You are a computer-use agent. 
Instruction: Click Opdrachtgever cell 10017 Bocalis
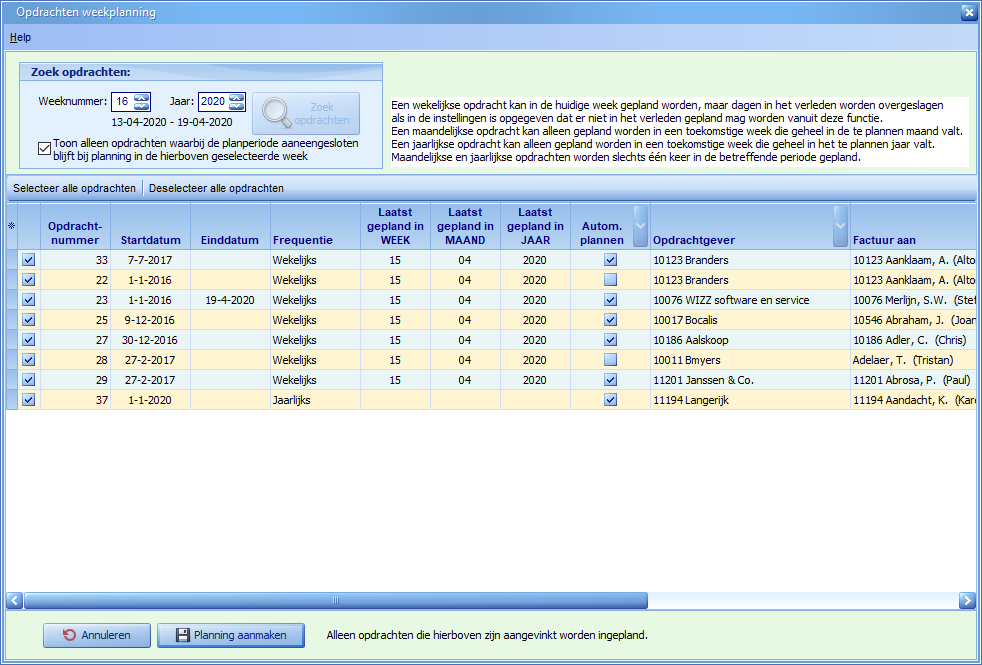point(750,320)
